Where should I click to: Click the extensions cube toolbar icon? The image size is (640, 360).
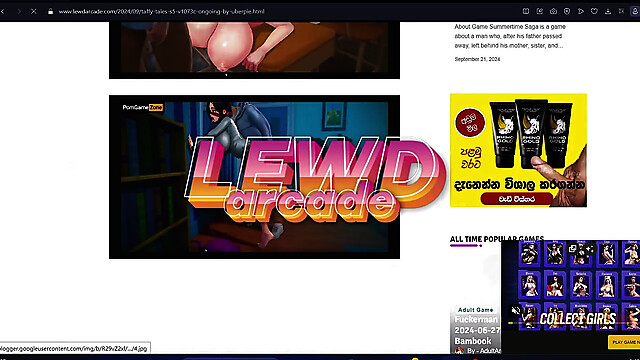coord(621,11)
